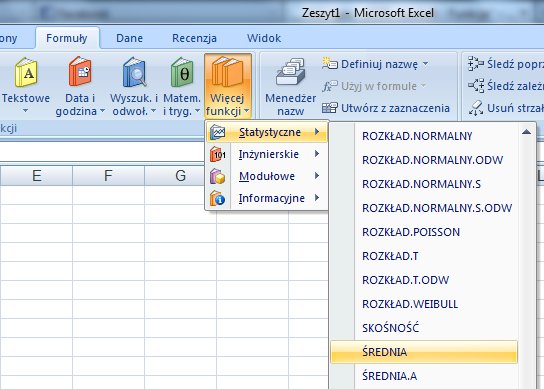Click the Definiuj nazwę icon
544x389 pixels.
point(330,64)
